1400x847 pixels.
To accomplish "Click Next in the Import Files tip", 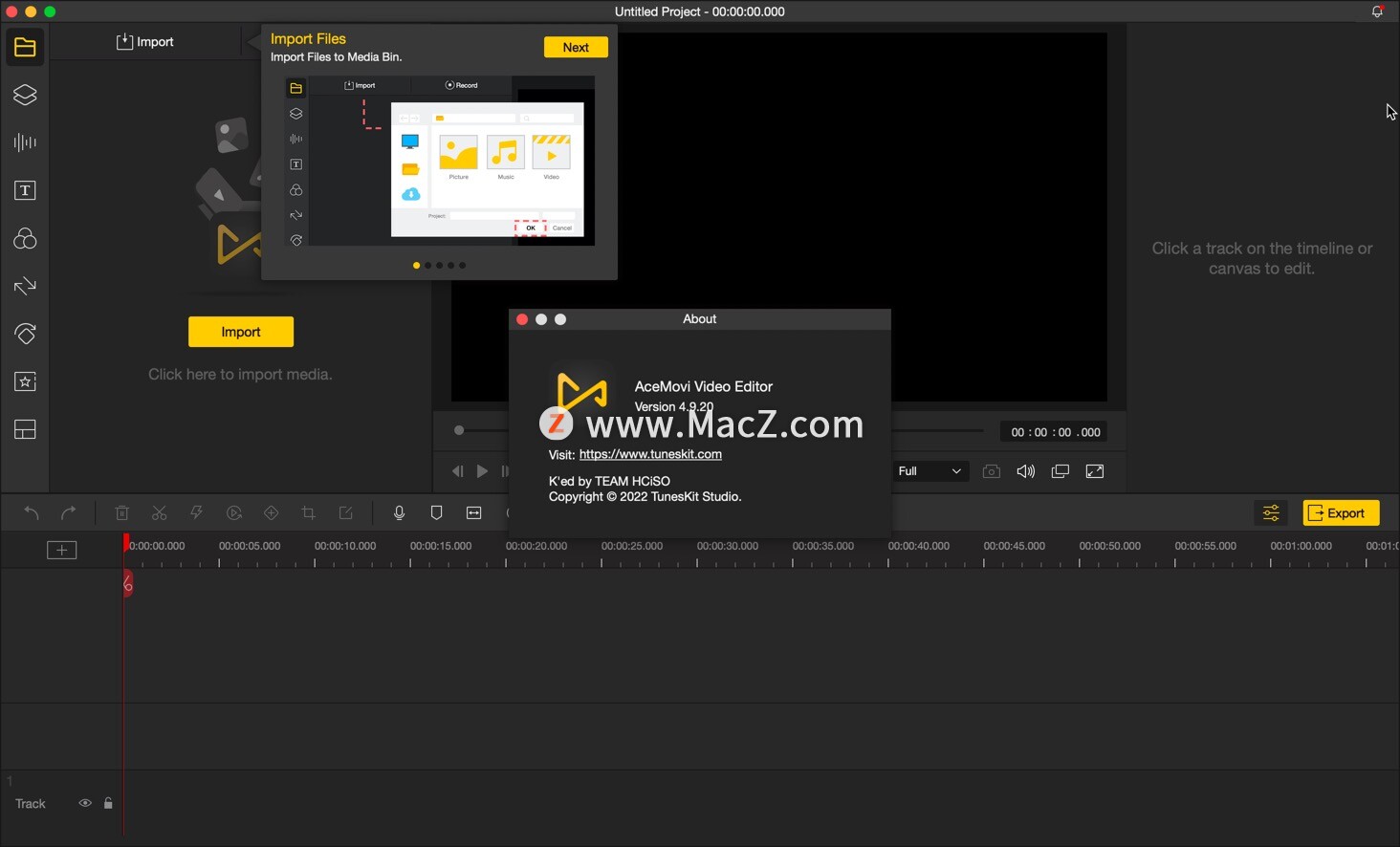I will 576,47.
